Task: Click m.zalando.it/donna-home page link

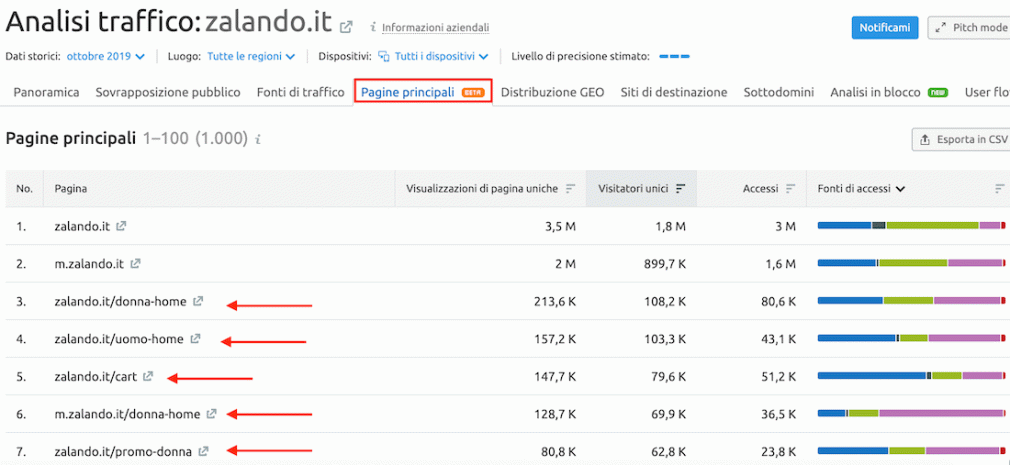Action: tap(127, 413)
